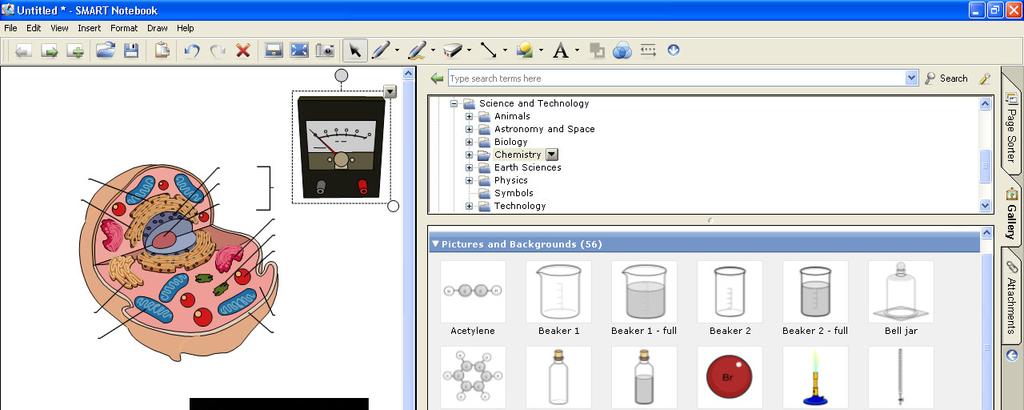The height and width of the screenshot is (410, 1024).
Task: Open the Draw menu
Action: (157, 28)
